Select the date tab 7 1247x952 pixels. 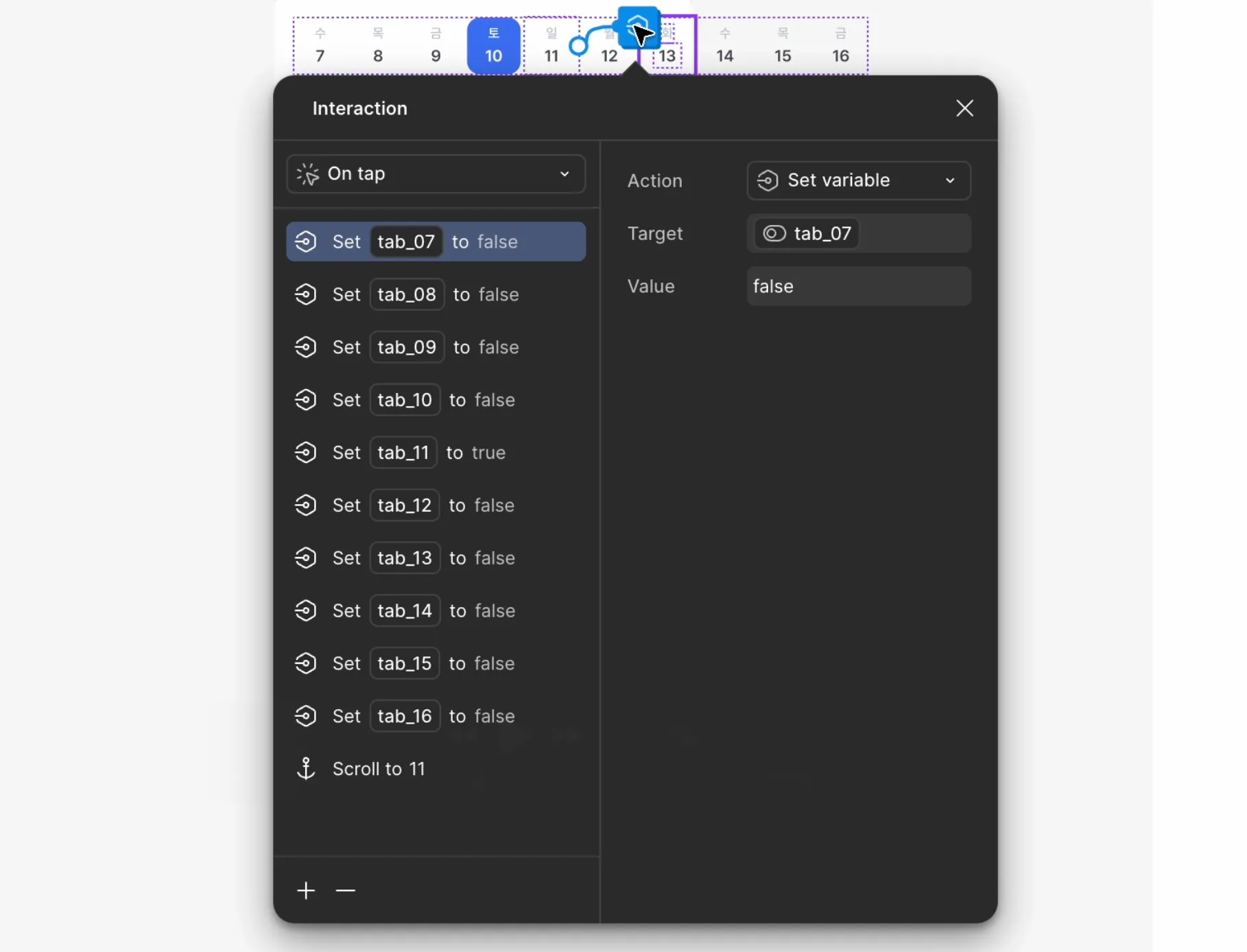(x=320, y=46)
